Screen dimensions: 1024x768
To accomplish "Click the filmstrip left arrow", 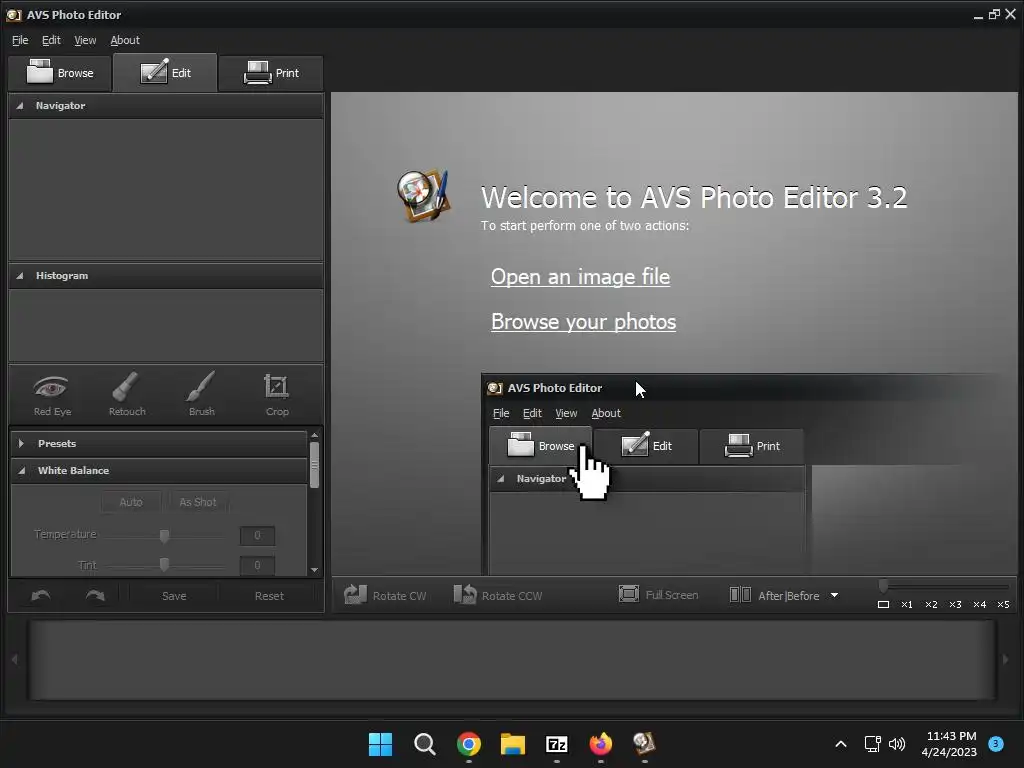I will point(14,660).
